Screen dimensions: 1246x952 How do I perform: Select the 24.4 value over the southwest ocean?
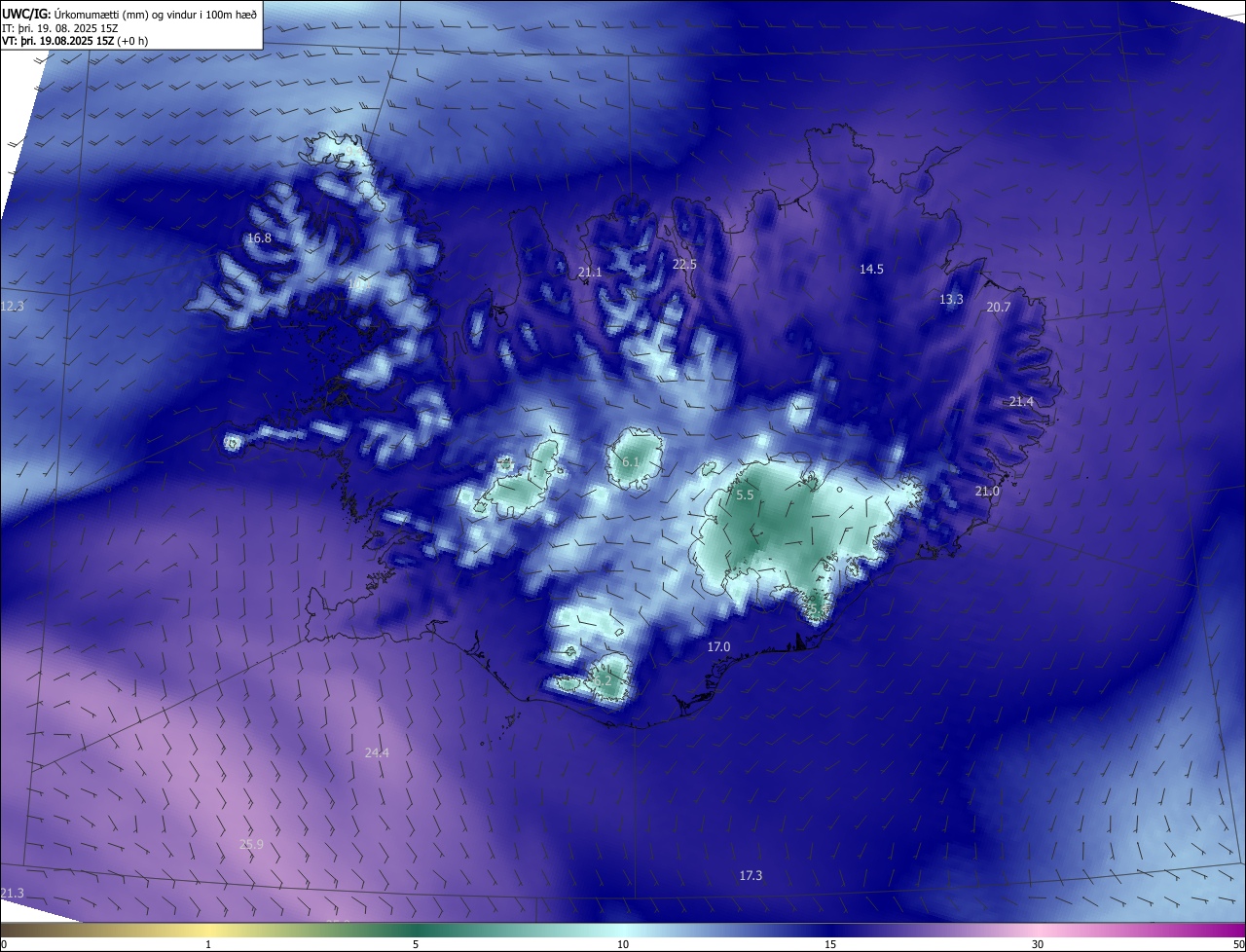pos(377,752)
